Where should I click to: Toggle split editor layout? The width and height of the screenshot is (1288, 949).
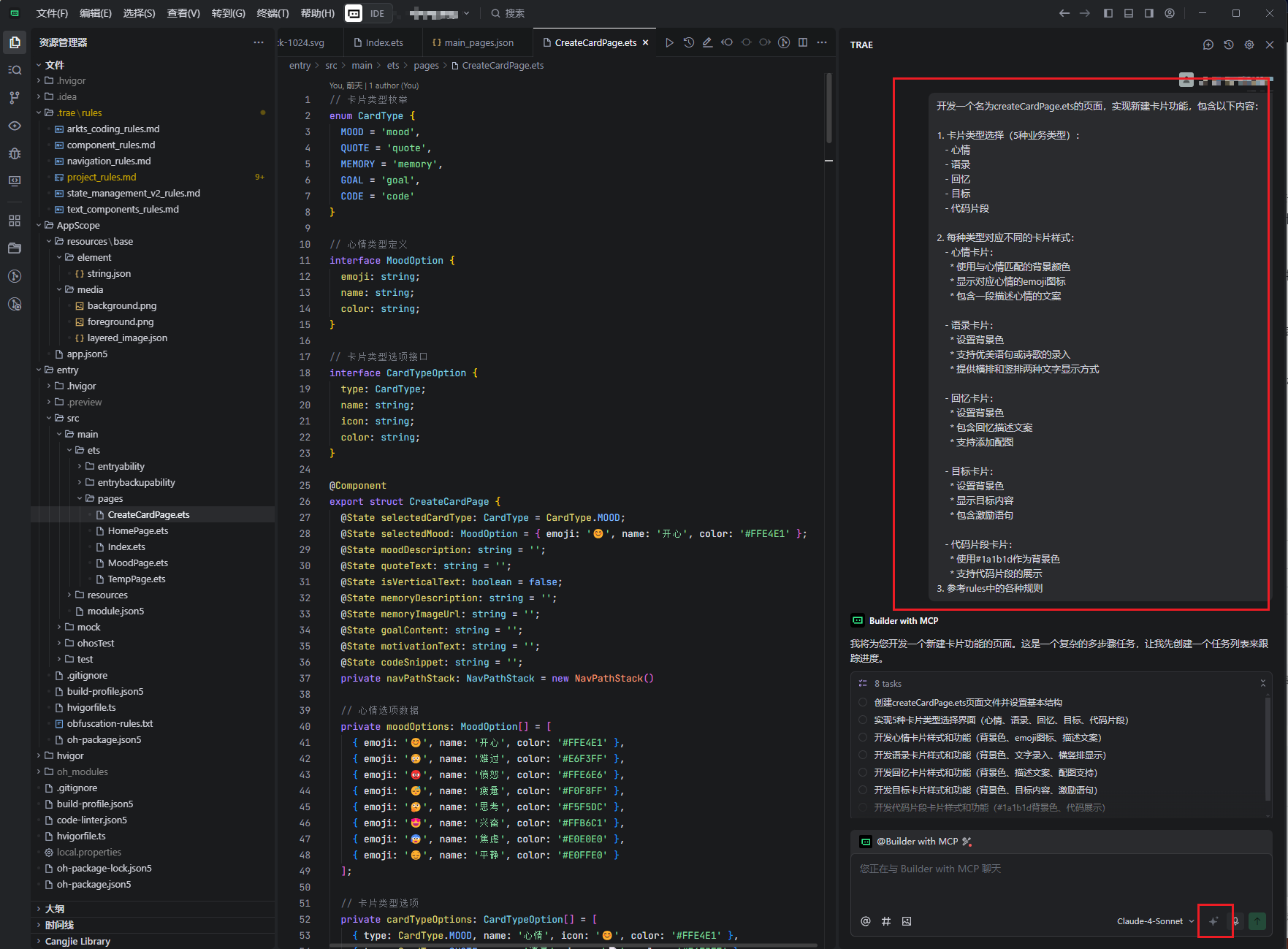(x=803, y=42)
